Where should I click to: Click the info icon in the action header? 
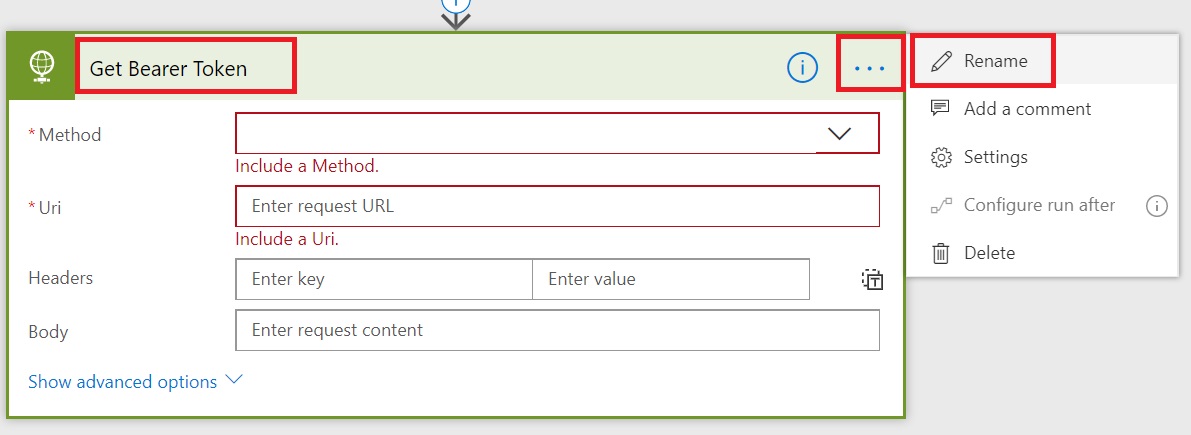coord(802,68)
